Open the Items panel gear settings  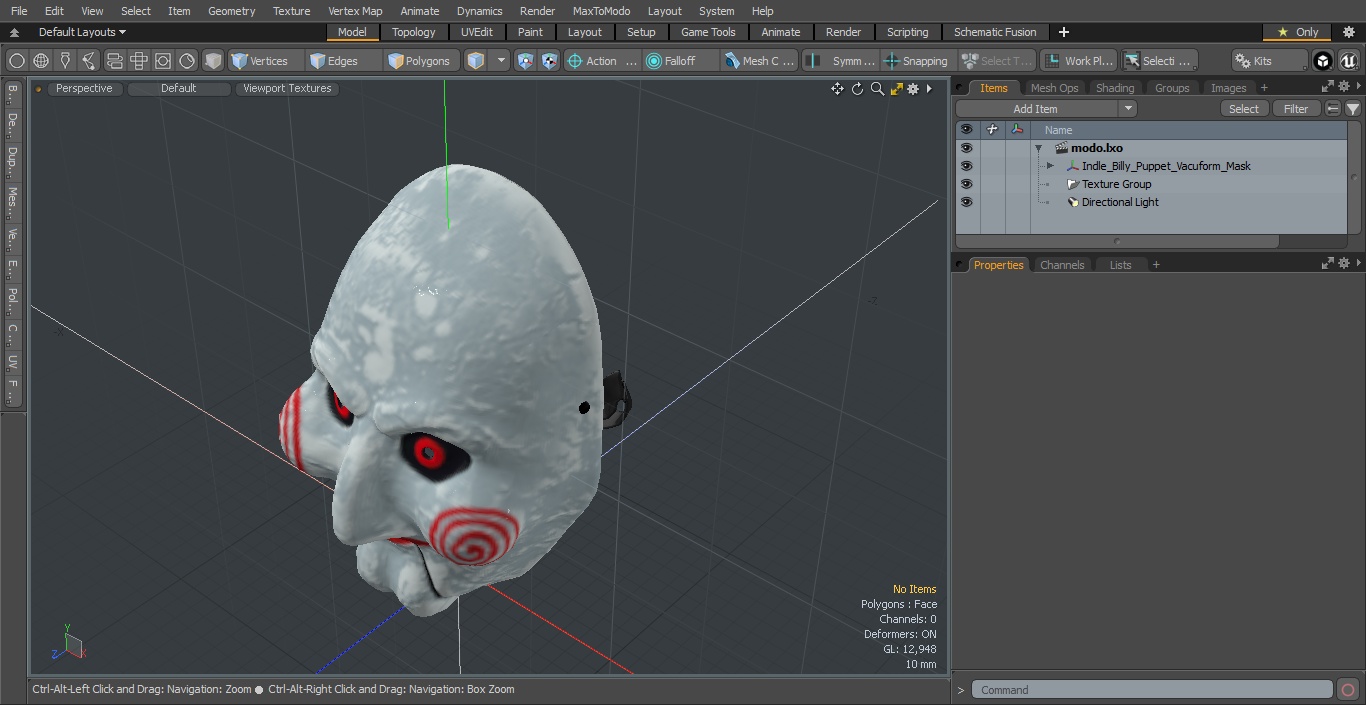pos(1344,87)
